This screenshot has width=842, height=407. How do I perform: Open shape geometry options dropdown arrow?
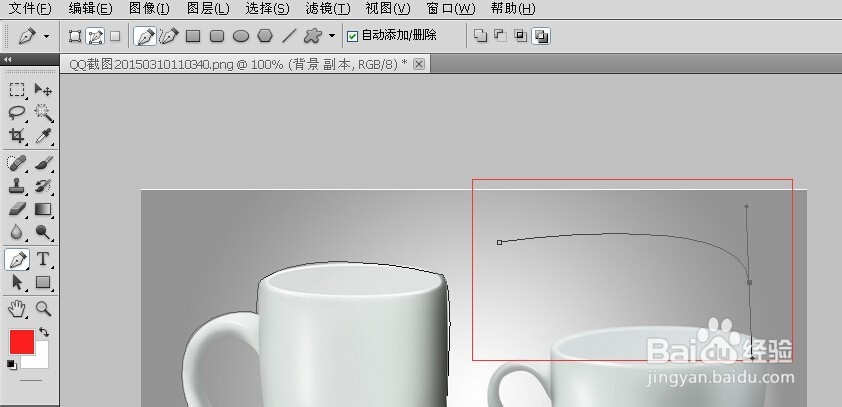(x=332, y=36)
